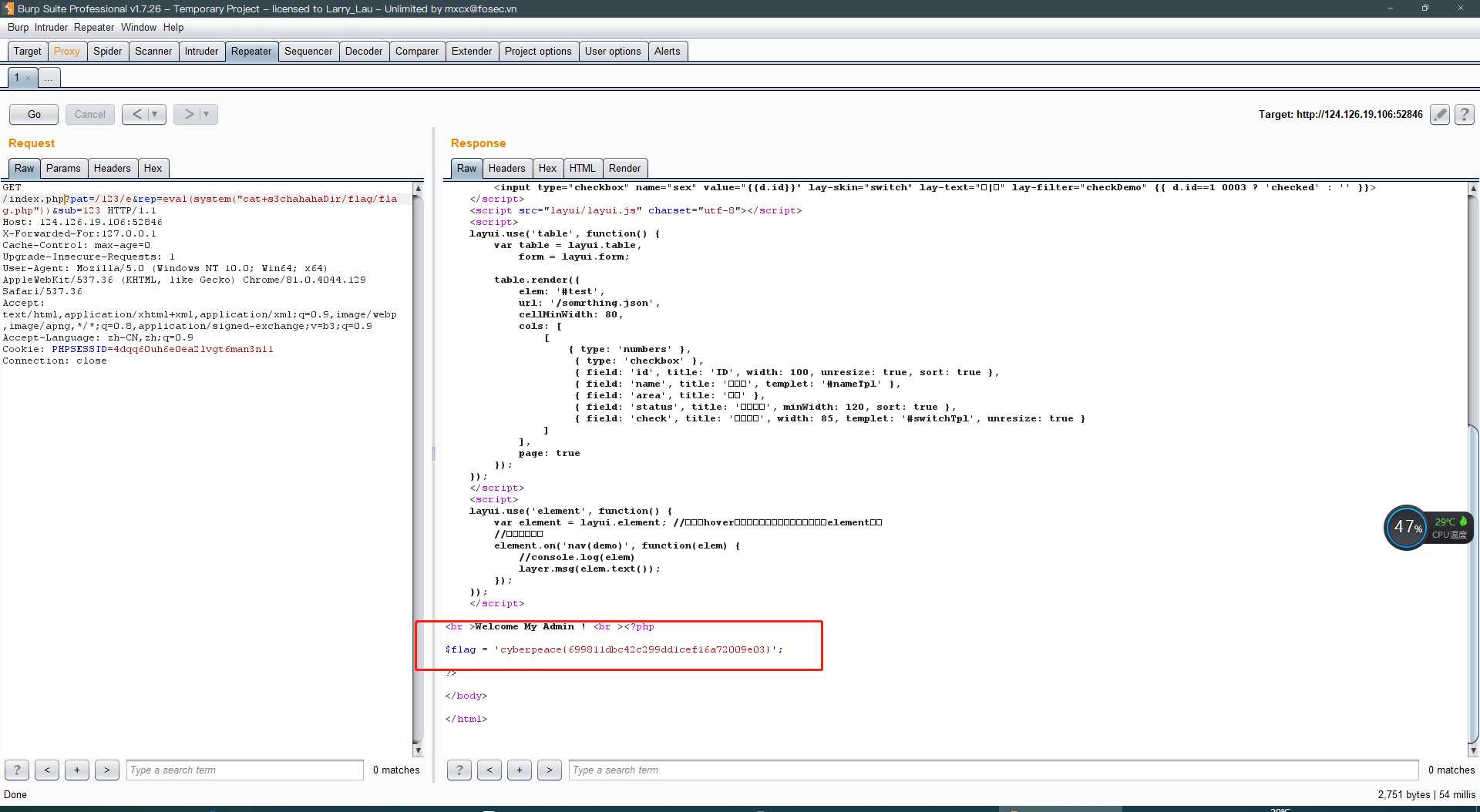The image size is (1480, 812).
Task: Switch to the Scanner tool tab
Action: pos(153,51)
